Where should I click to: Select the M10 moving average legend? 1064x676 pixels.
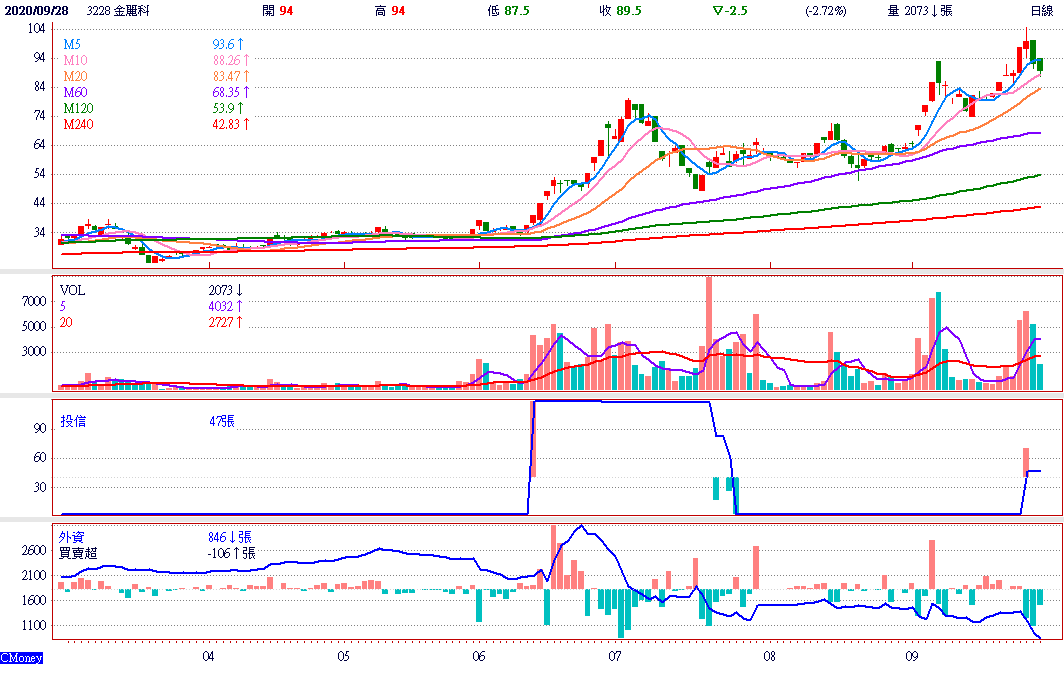pyautogui.click(x=75, y=61)
